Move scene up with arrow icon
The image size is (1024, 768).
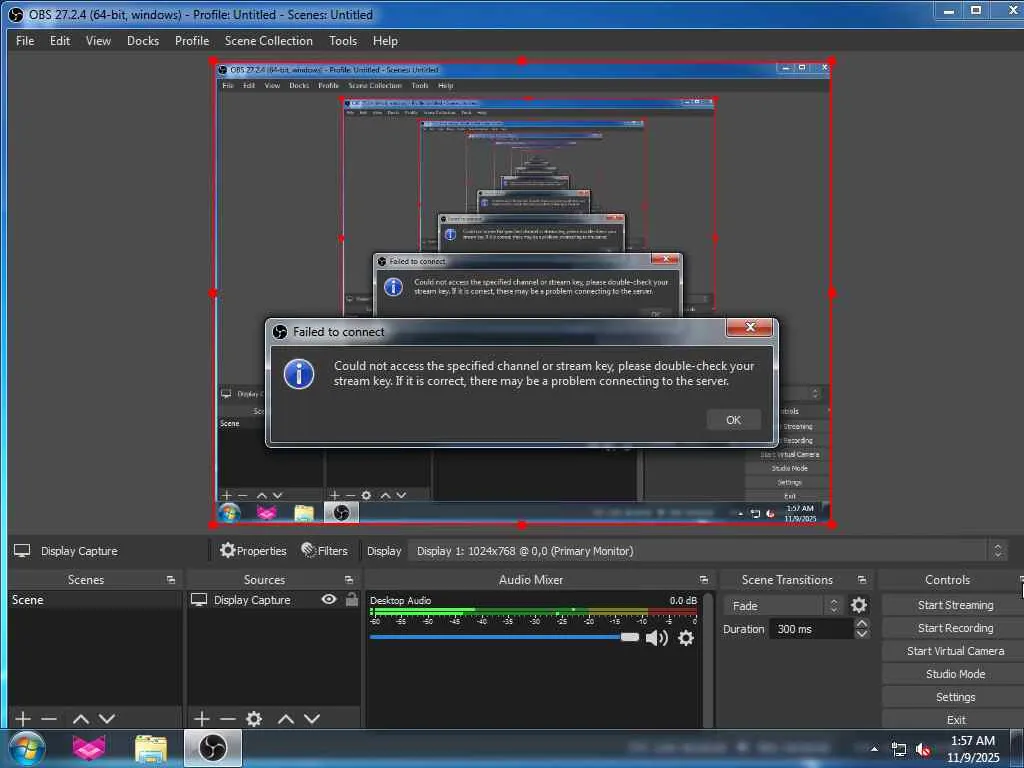(x=81, y=718)
